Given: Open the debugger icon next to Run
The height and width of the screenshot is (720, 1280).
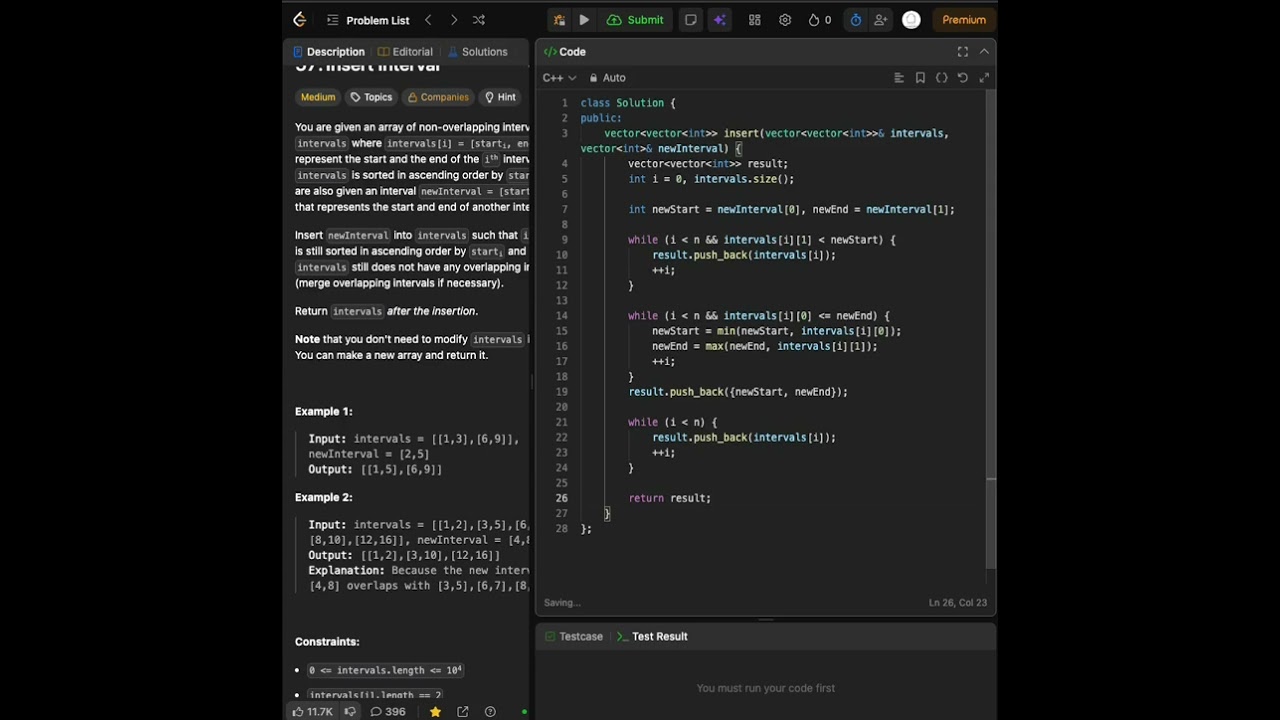Looking at the screenshot, I should tap(559, 20).
